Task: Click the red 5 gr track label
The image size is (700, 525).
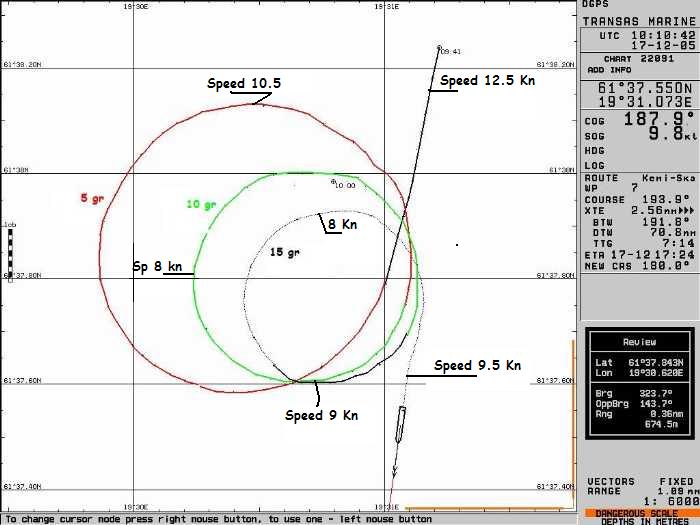Action: (92, 198)
